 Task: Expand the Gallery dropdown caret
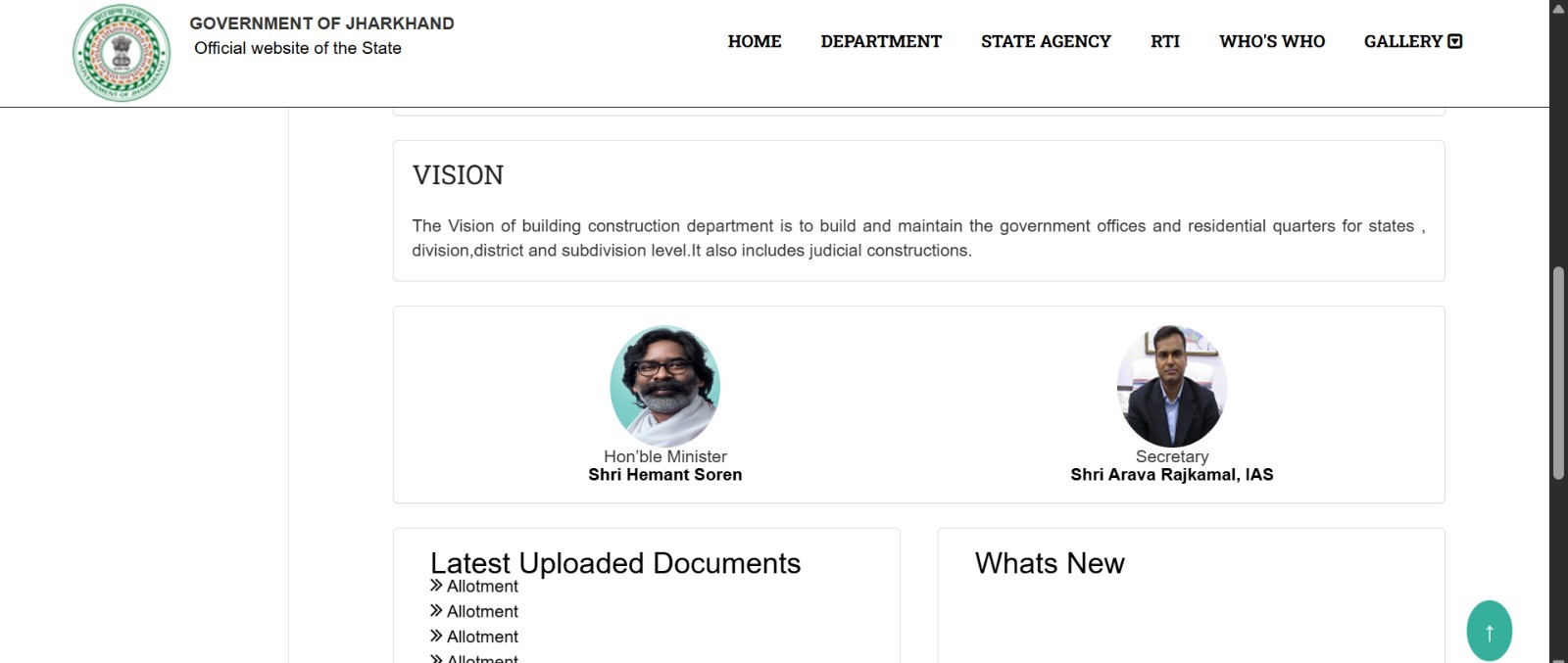pyautogui.click(x=1455, y=41)
